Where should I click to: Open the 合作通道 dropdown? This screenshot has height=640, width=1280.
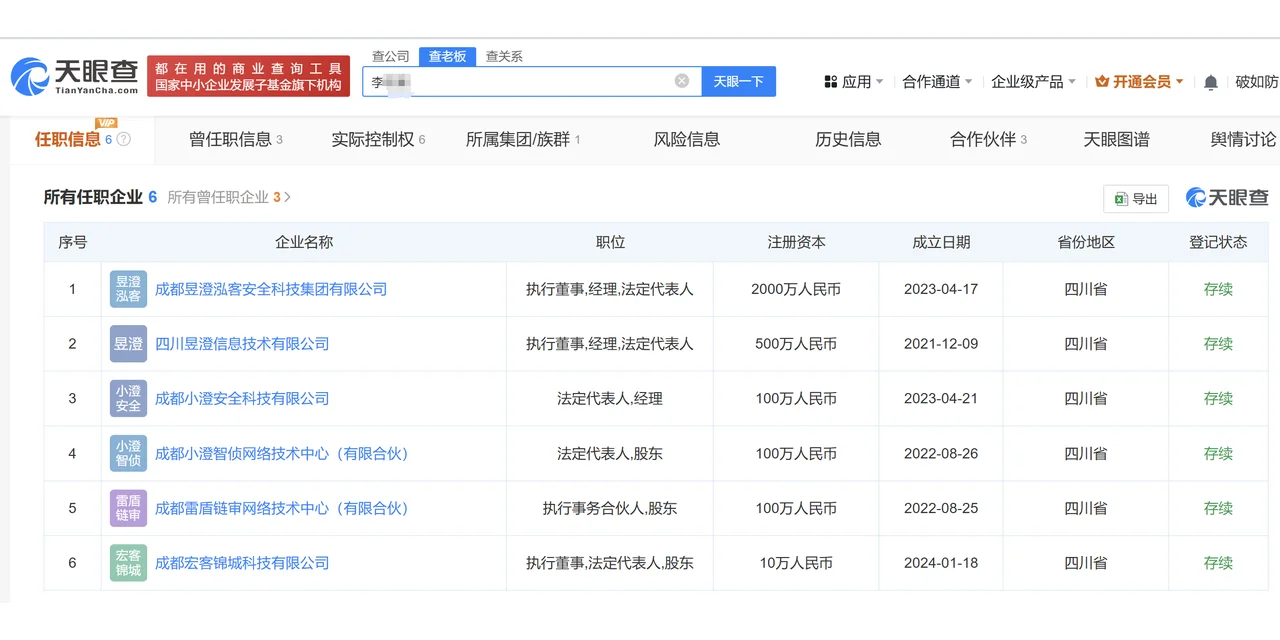(x=933, y=81)
